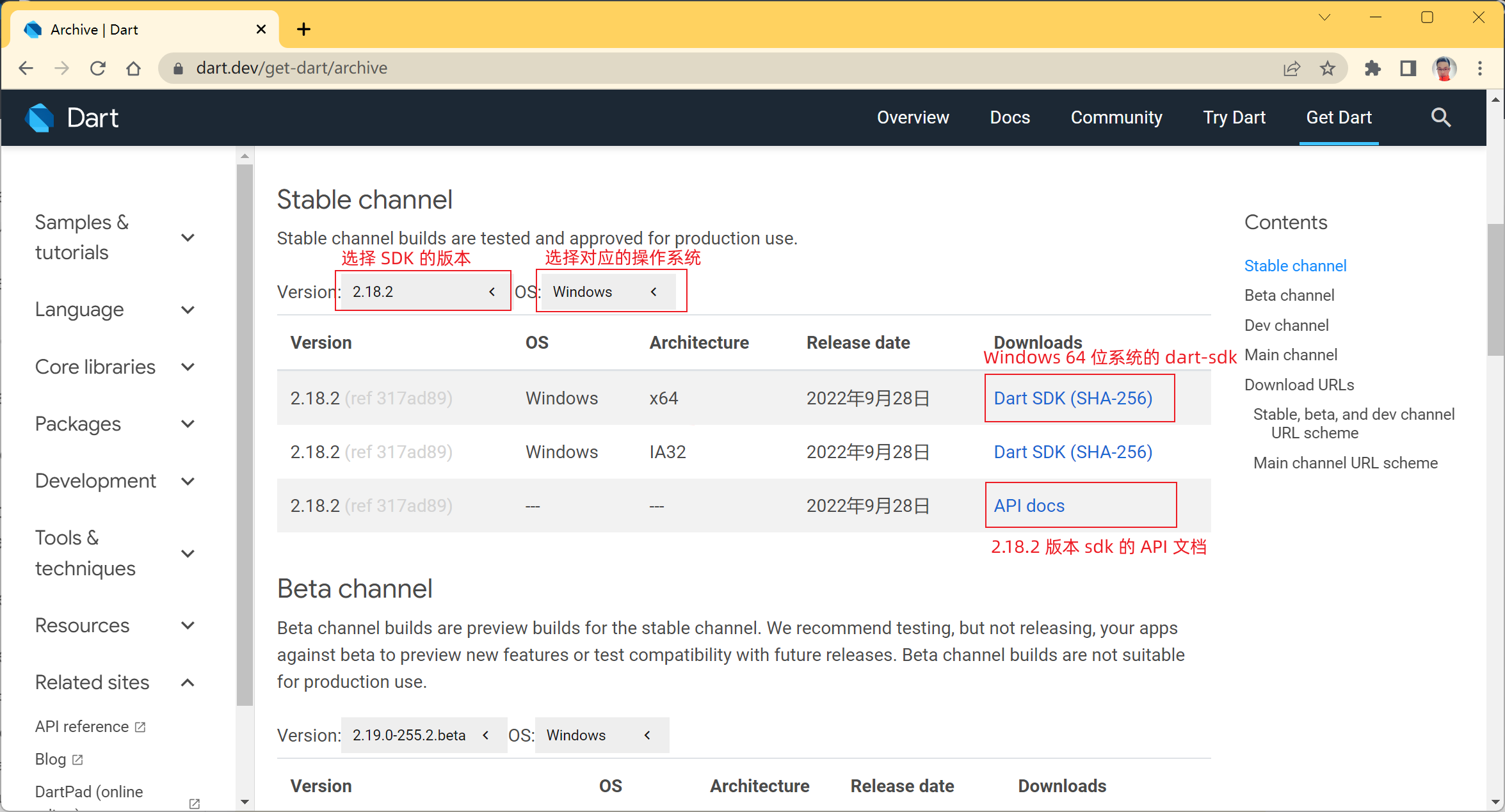Click the Beta channel heading

click(355, 589)
